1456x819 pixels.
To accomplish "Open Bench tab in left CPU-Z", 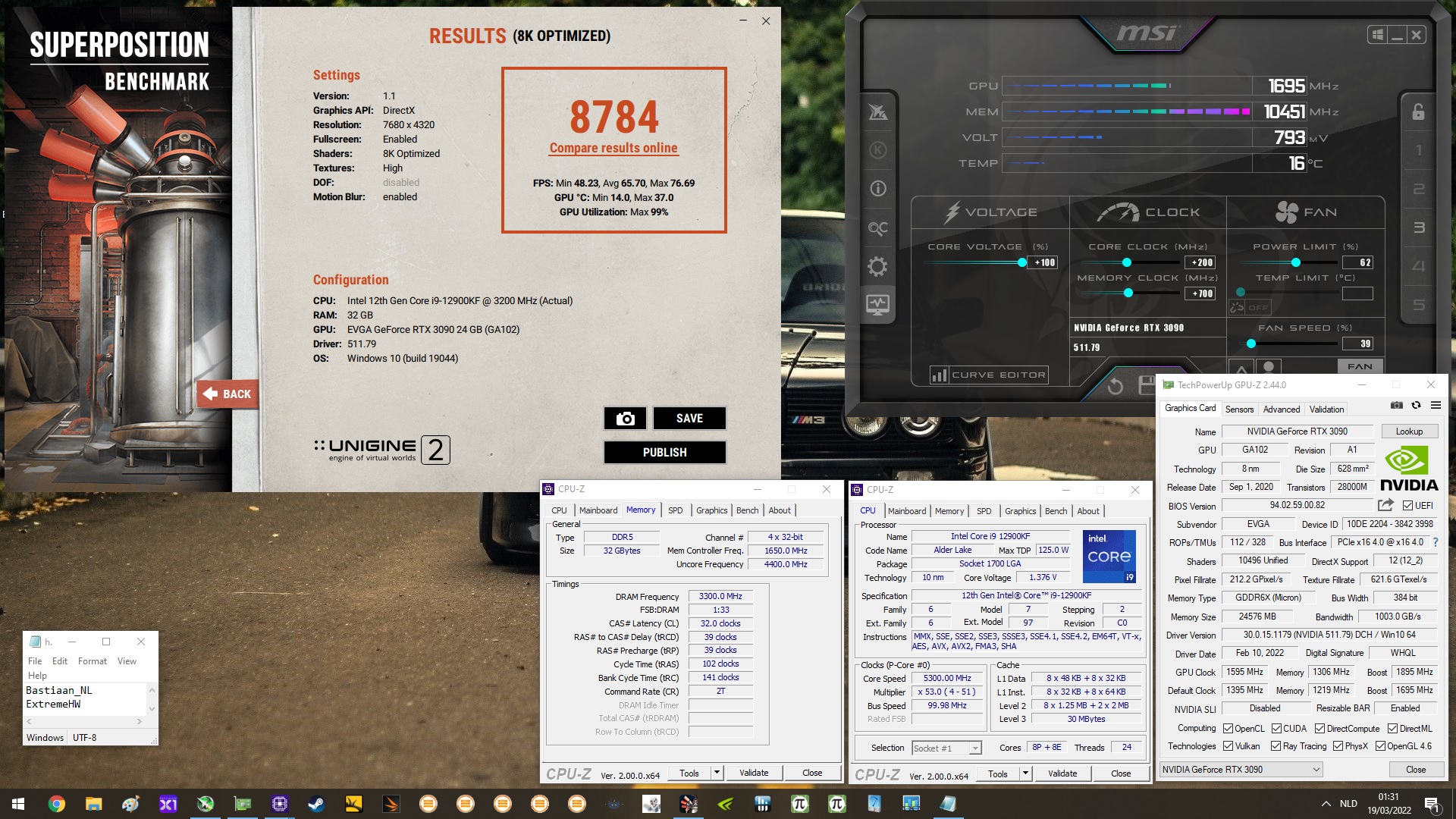I will 747,510.
